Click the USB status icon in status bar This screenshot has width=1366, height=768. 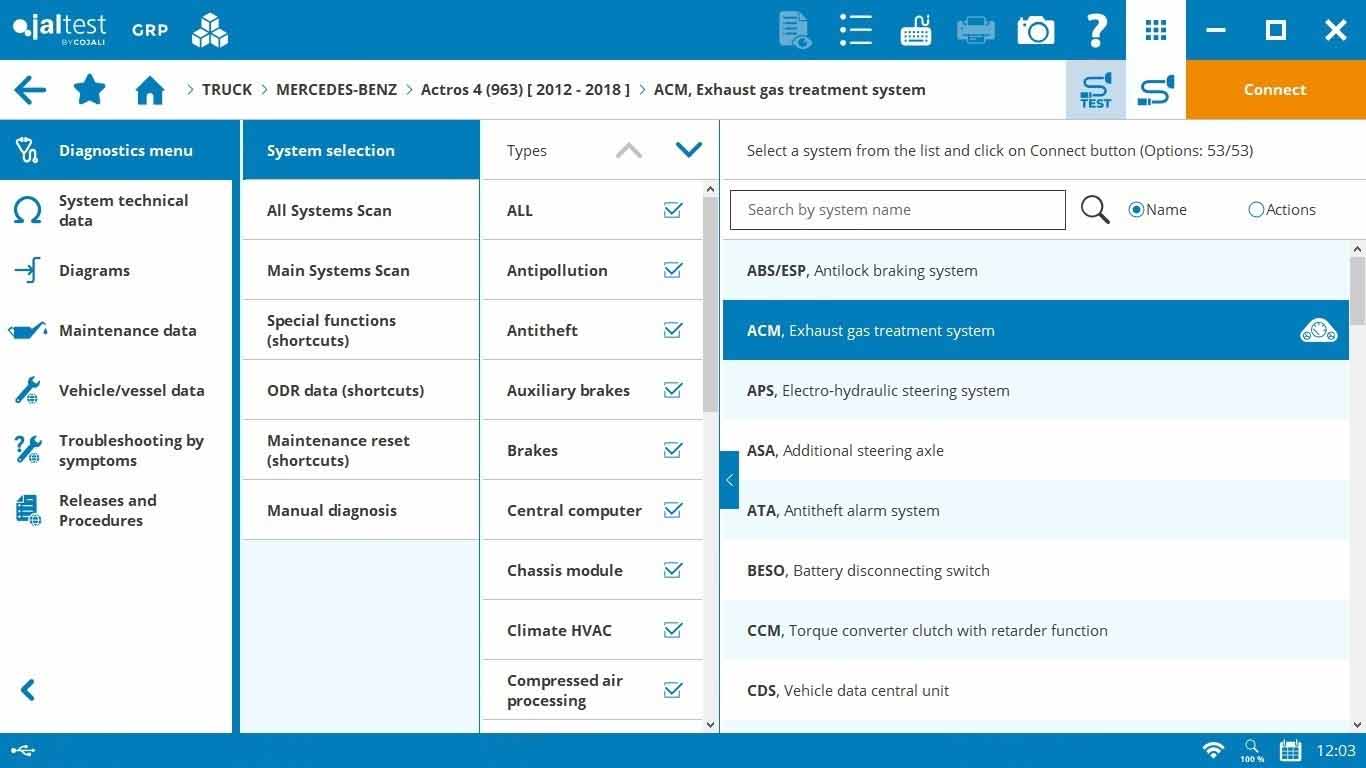click(x=24, y=750)
